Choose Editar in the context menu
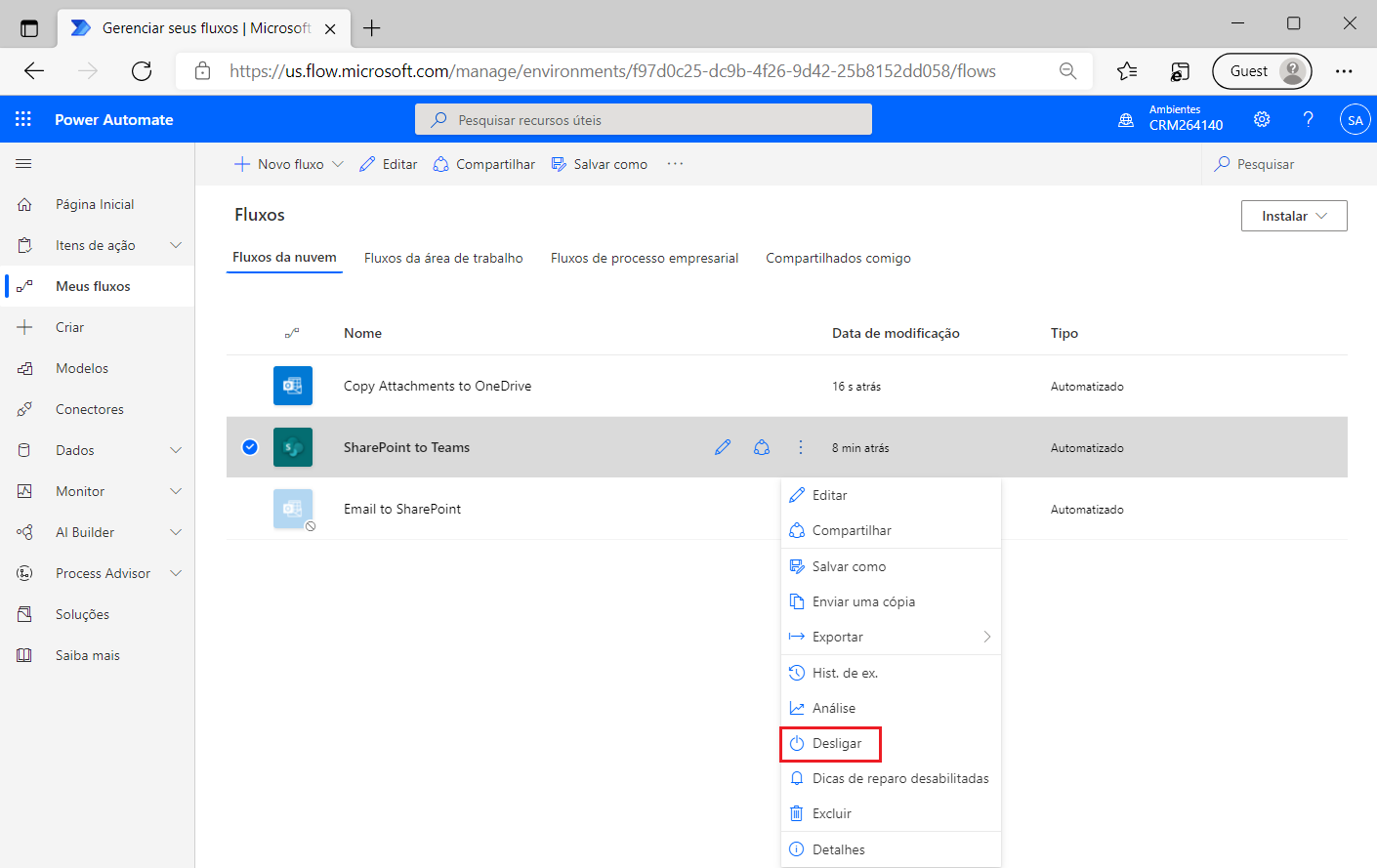Screen dimensions: 1377x868 click(x=891, y=495)
